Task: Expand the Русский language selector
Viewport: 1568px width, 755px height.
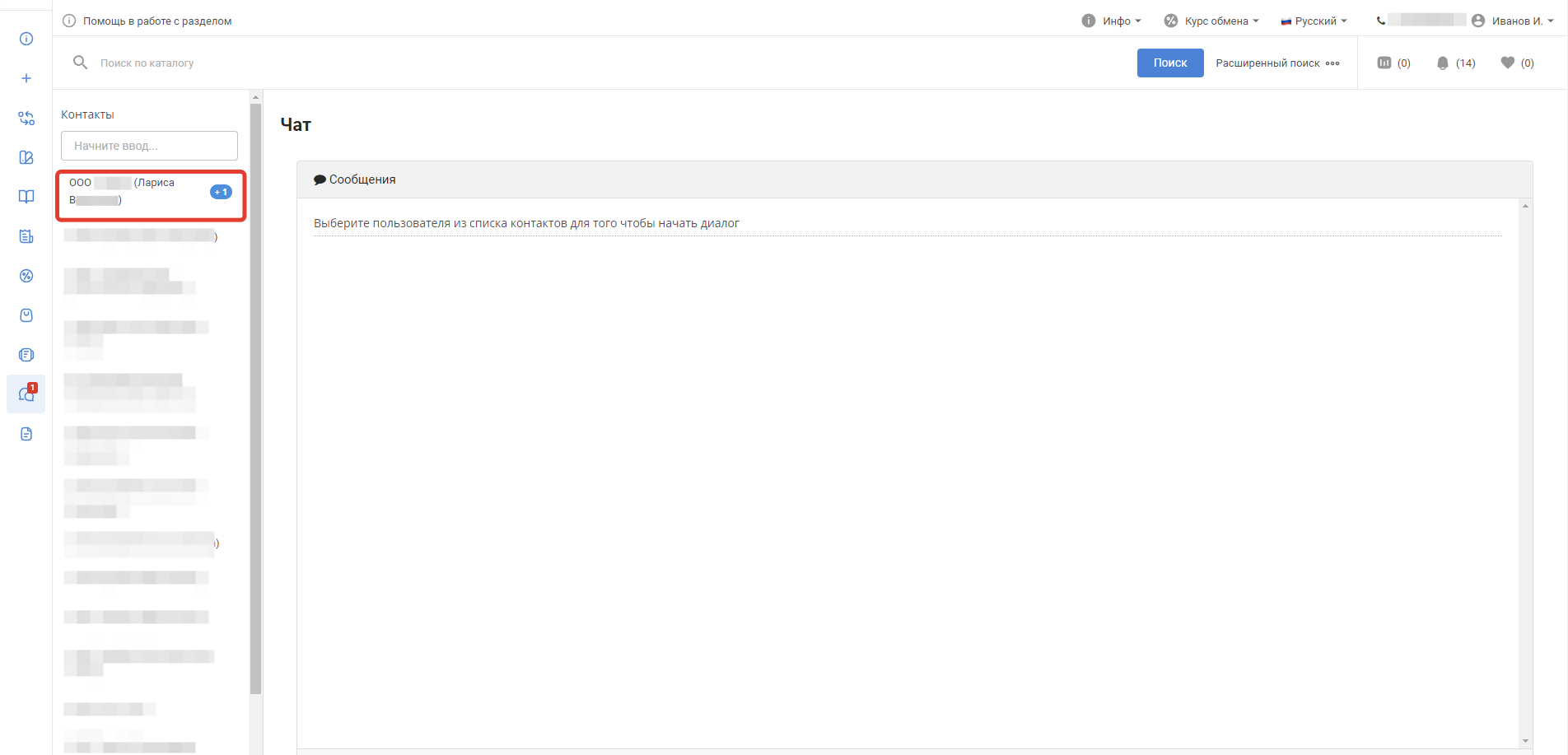Action: point(1314,21)
